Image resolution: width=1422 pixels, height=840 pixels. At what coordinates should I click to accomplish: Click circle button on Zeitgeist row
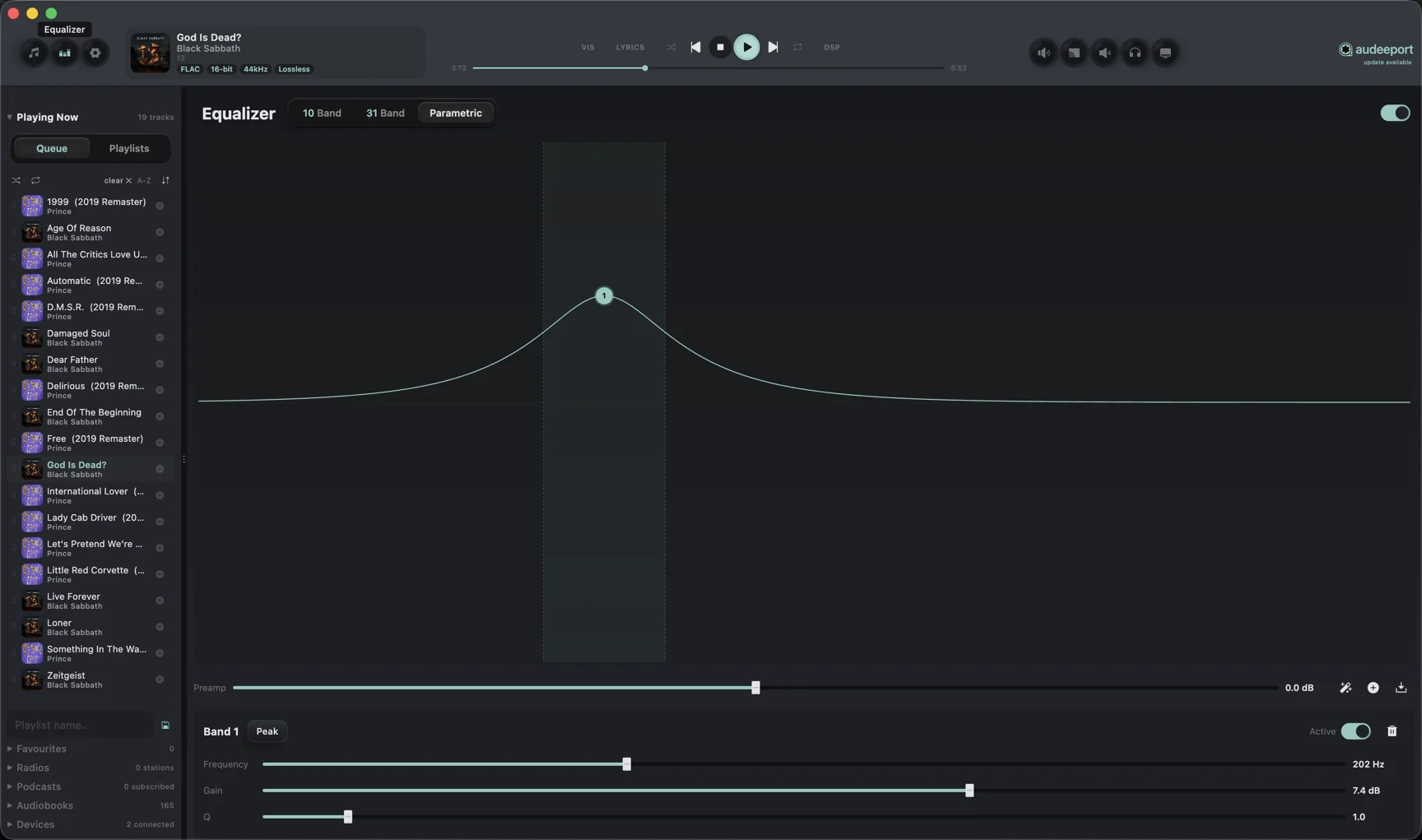(x=160, y=680)
